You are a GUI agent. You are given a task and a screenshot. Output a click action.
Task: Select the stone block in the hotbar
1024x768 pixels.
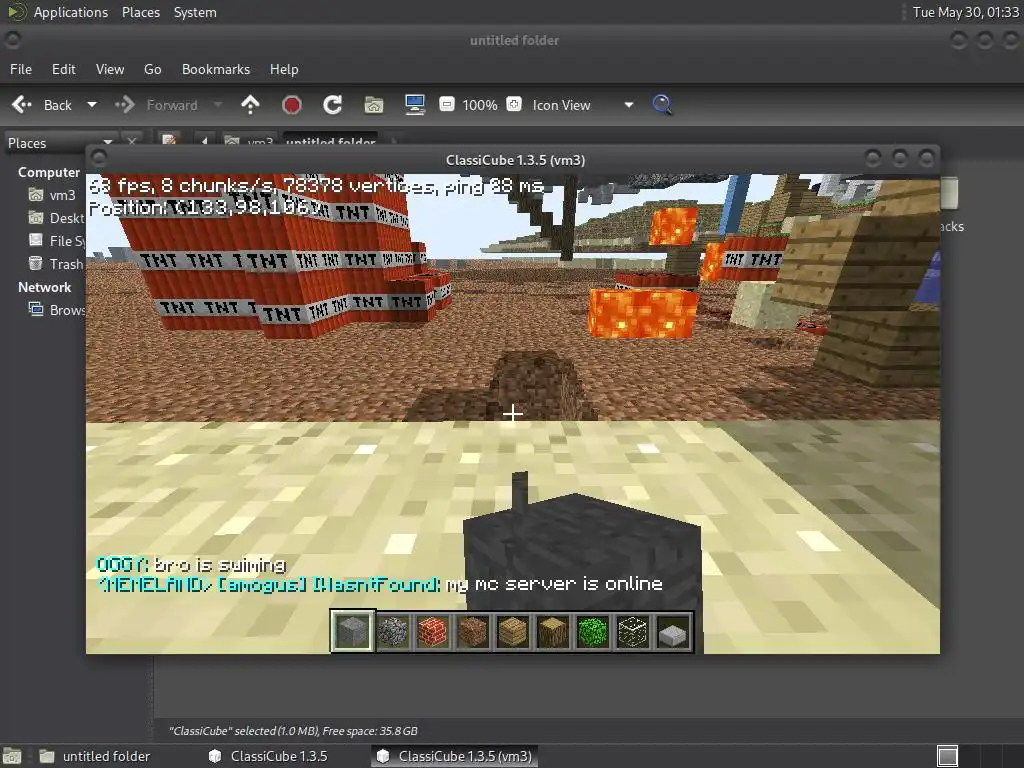pos(353,632)
